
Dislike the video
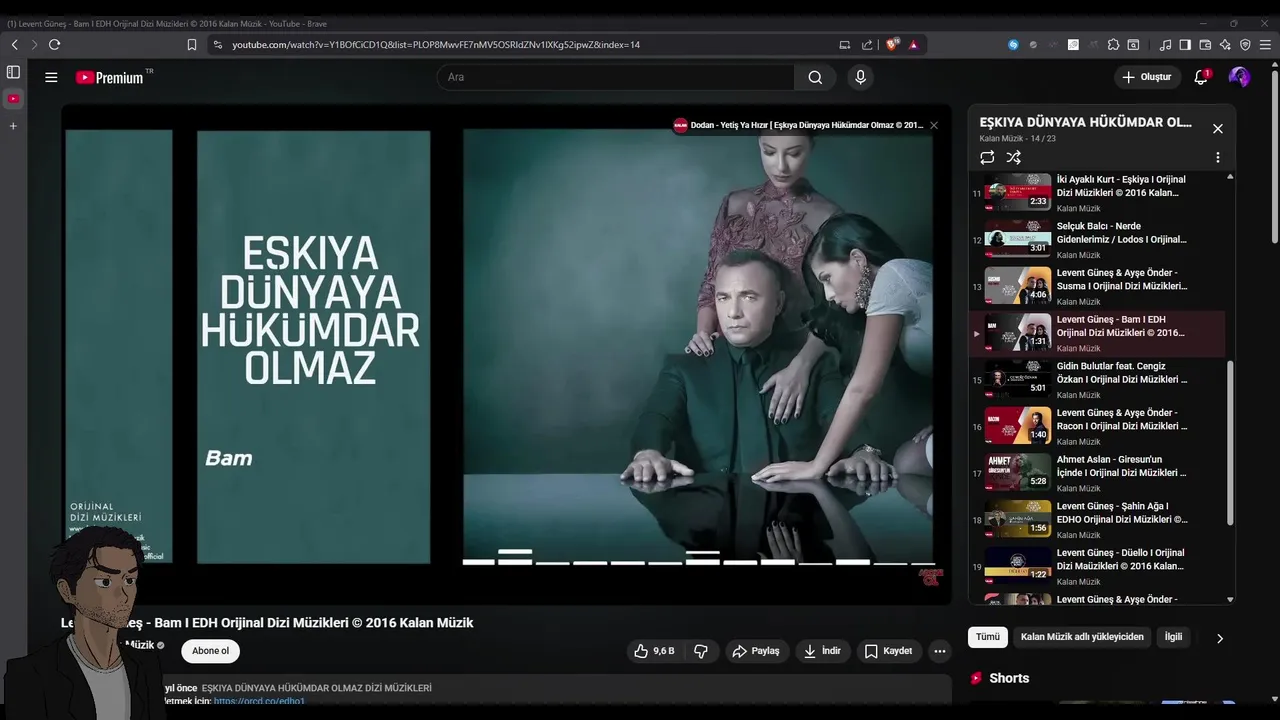pyautogui.click(x=701, y=651)
